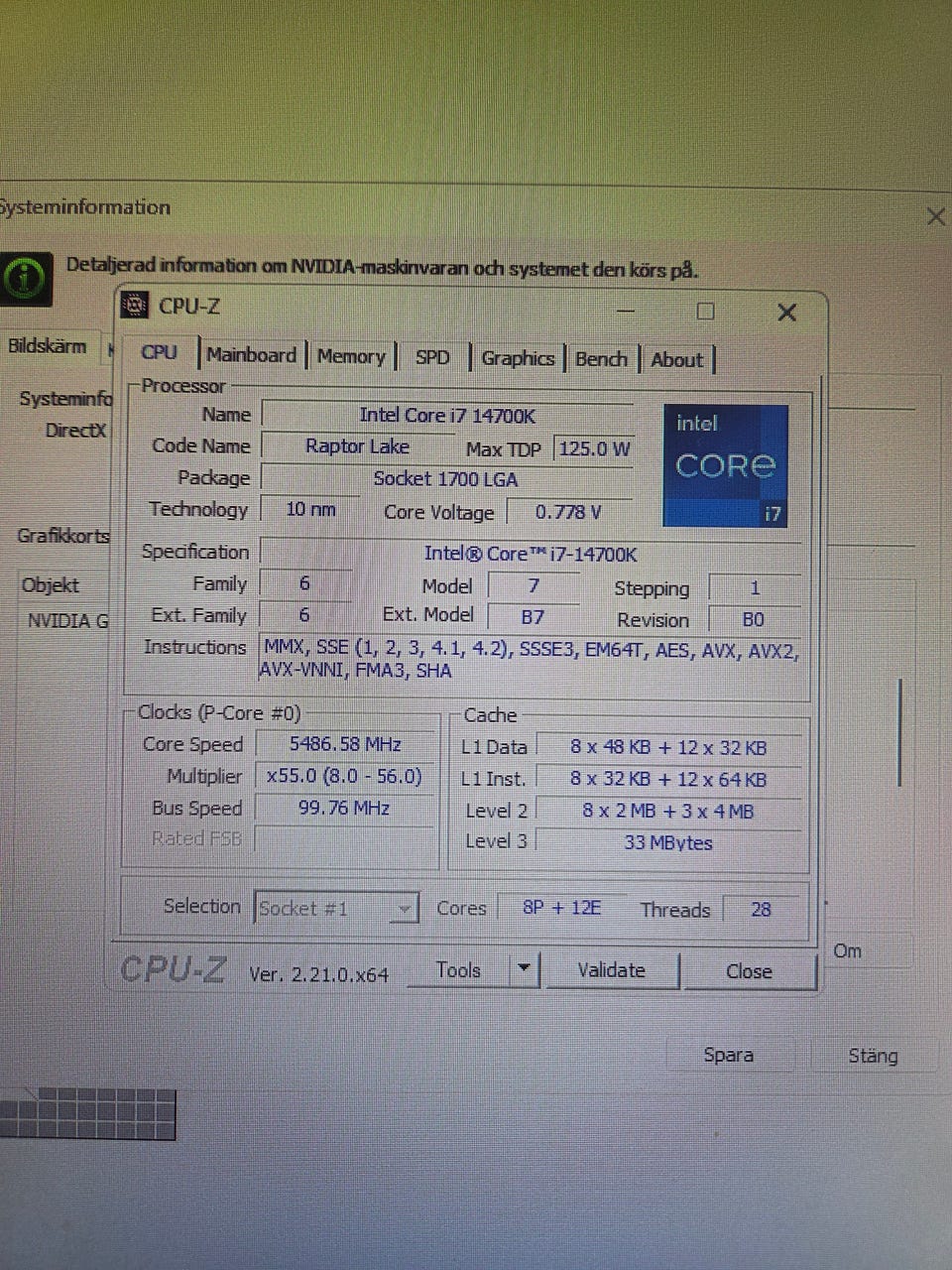Close the CPU-Z window with X

(787, 313)
